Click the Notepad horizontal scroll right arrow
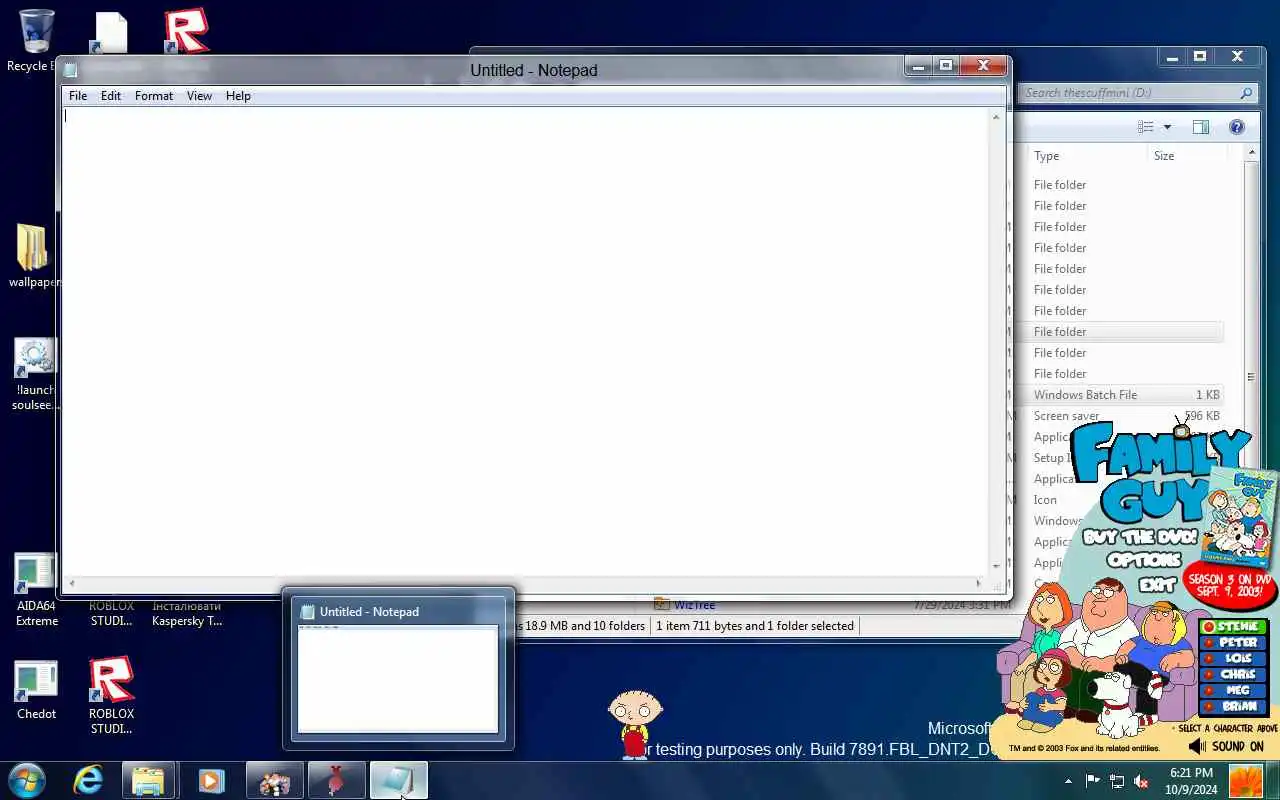Screen dimensions: 1280x800 (x=979, y=583)
